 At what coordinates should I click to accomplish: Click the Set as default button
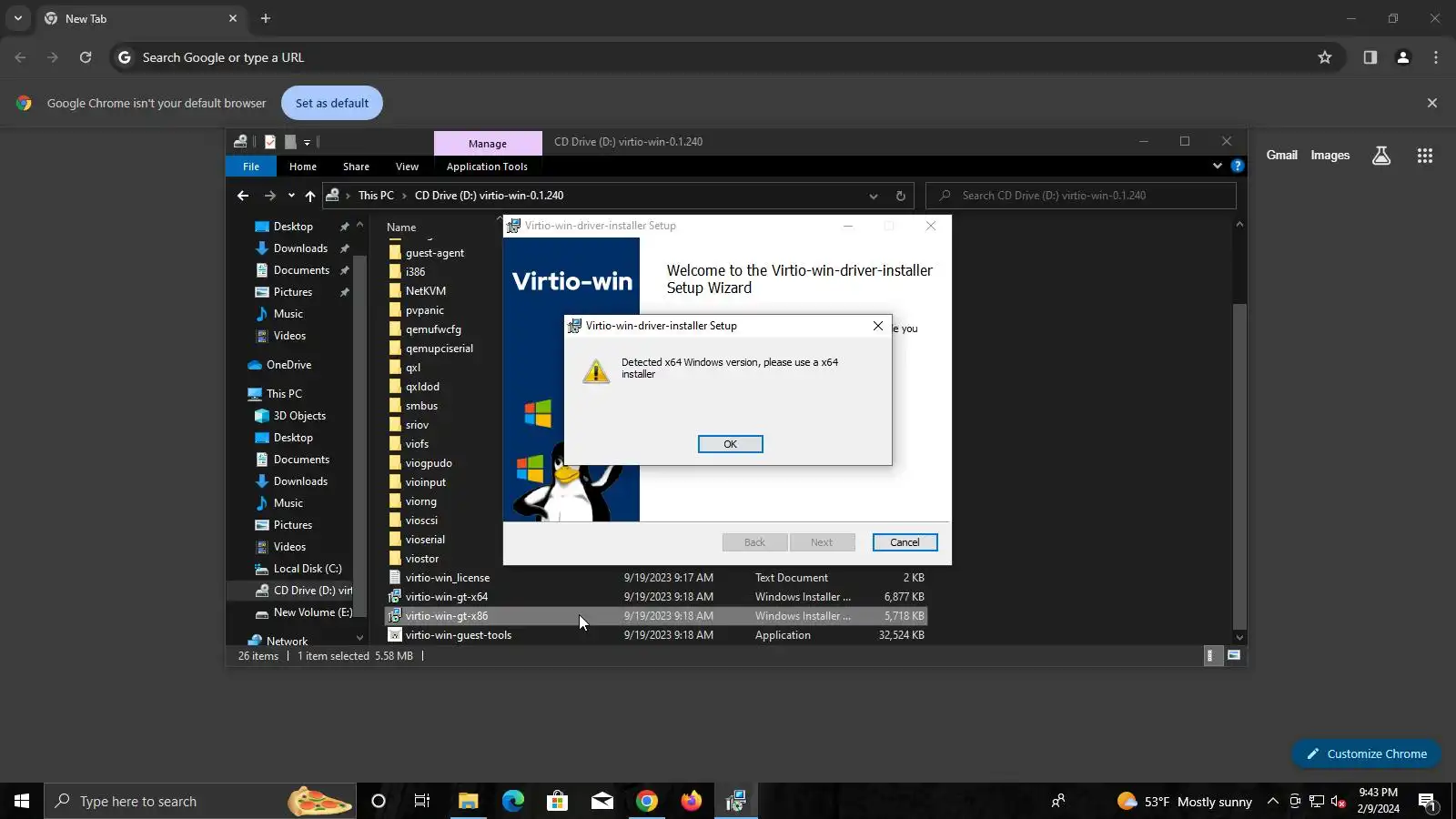(332, 103)
